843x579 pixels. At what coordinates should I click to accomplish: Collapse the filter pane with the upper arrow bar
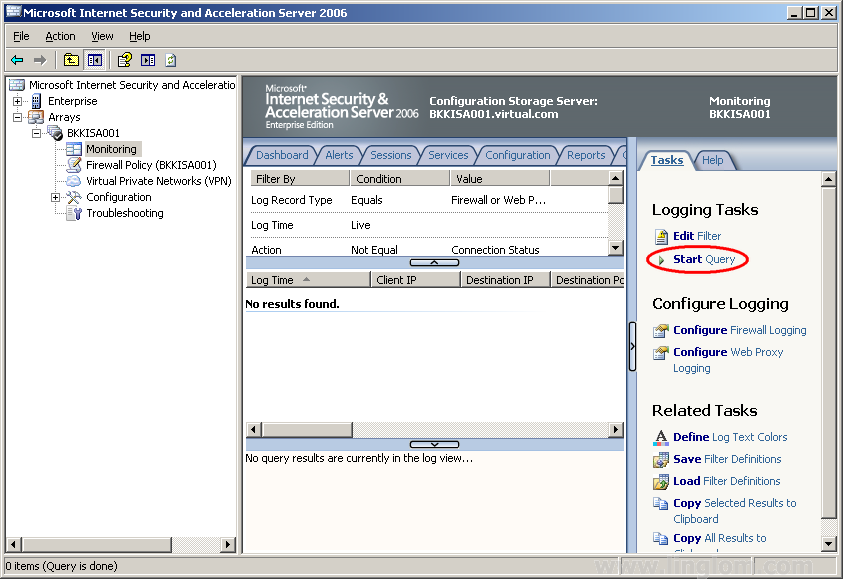[x=434, y=262]
